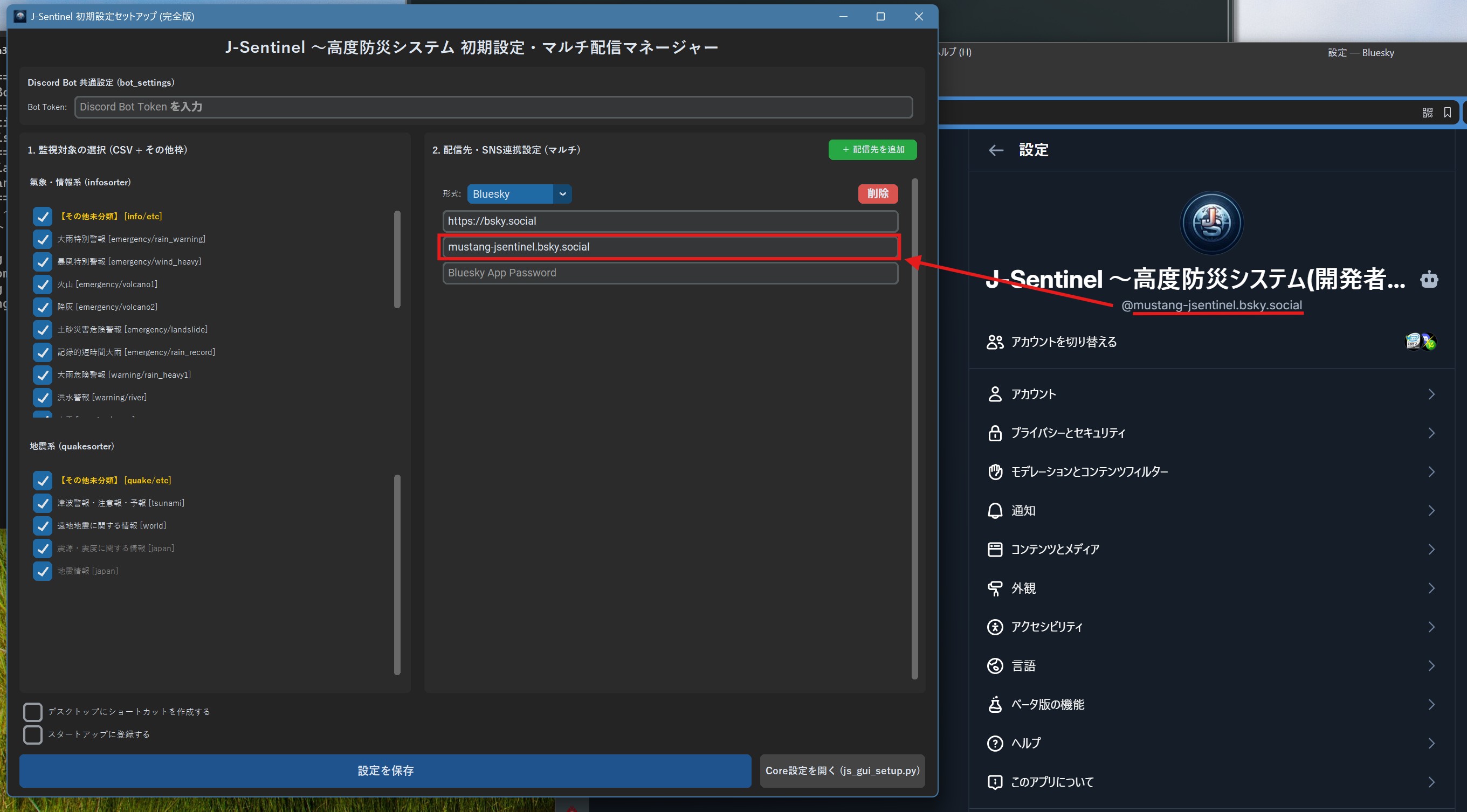Uncheck the 火山 volcano1 checkbox
The height and width of the screenshot is (812, 1467).
pos(43,284)
